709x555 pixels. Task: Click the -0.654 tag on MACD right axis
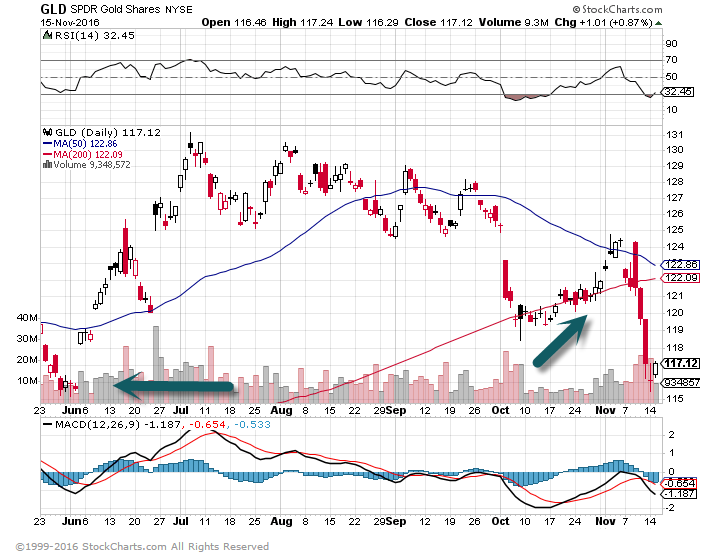[x=679, y=483]
